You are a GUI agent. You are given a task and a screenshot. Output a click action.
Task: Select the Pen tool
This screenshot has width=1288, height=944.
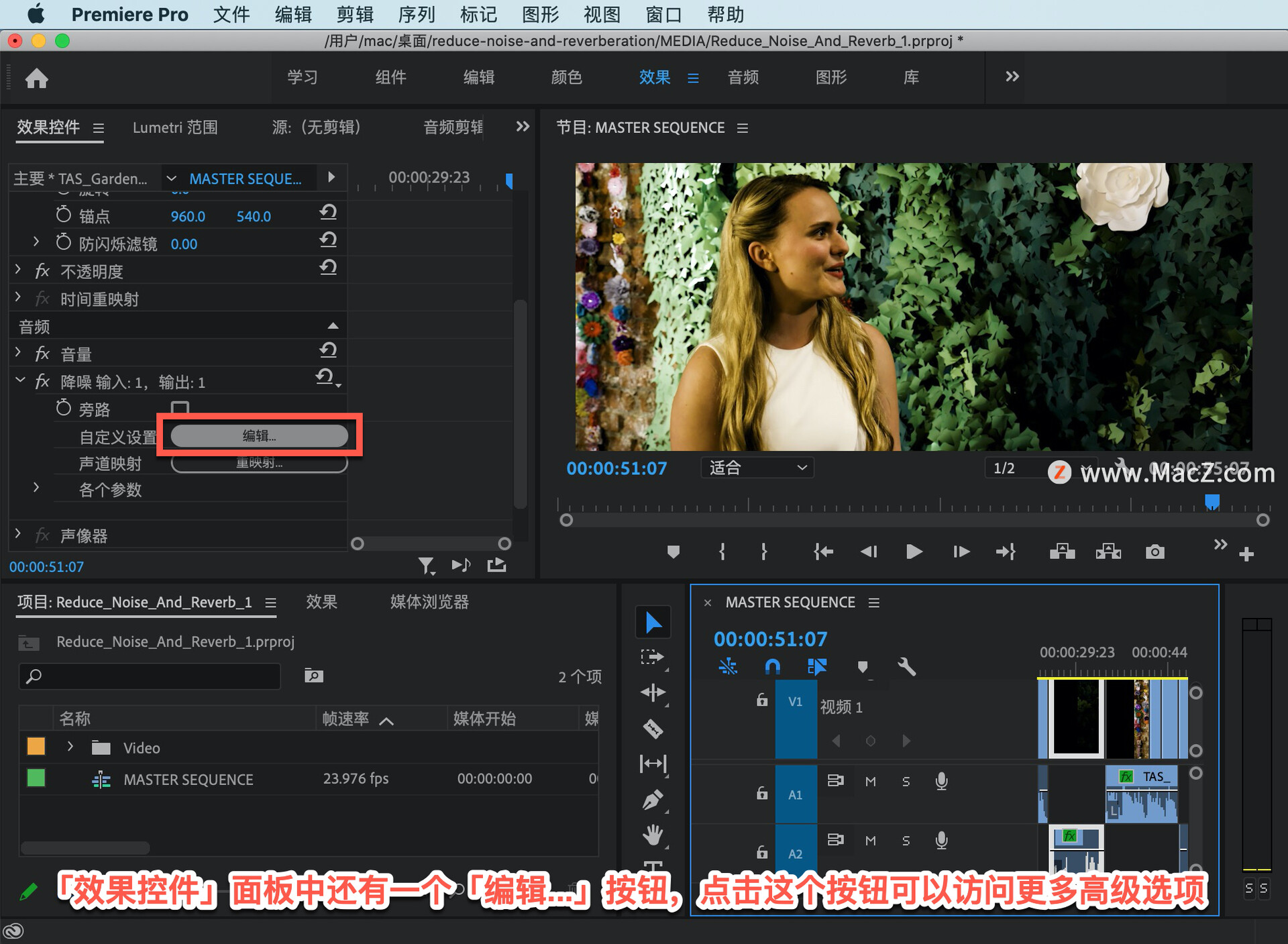click(x=653, y=799)
